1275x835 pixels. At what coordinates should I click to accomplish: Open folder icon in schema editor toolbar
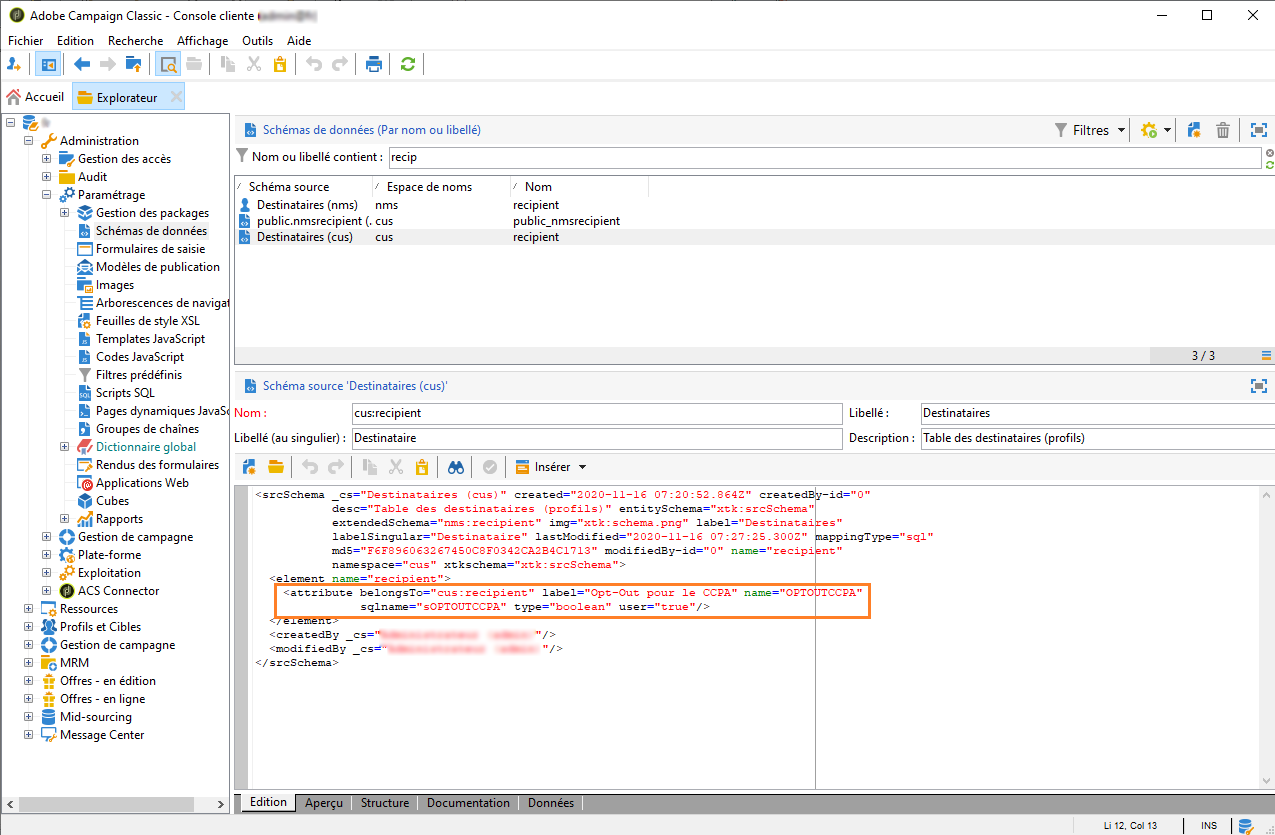tap(275, 467)
